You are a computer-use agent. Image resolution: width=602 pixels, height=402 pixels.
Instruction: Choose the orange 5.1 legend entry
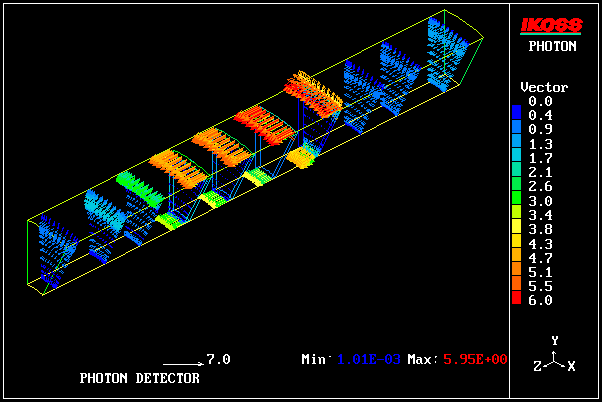point(540,271)
